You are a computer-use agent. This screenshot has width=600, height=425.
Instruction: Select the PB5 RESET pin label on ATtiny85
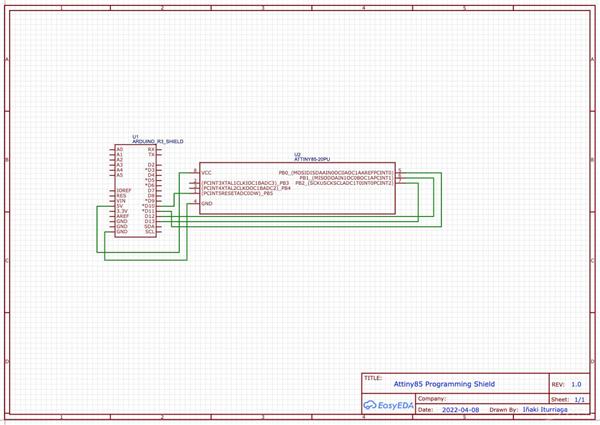click(x=237, y=193)
